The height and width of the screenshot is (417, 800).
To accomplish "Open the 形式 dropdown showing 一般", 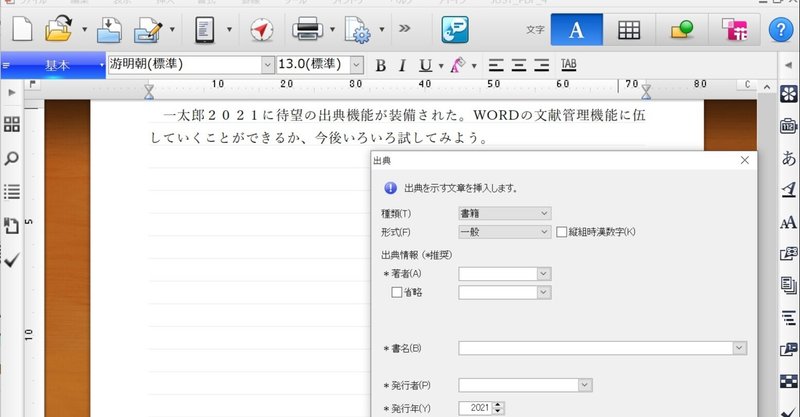I will (505, 232).
